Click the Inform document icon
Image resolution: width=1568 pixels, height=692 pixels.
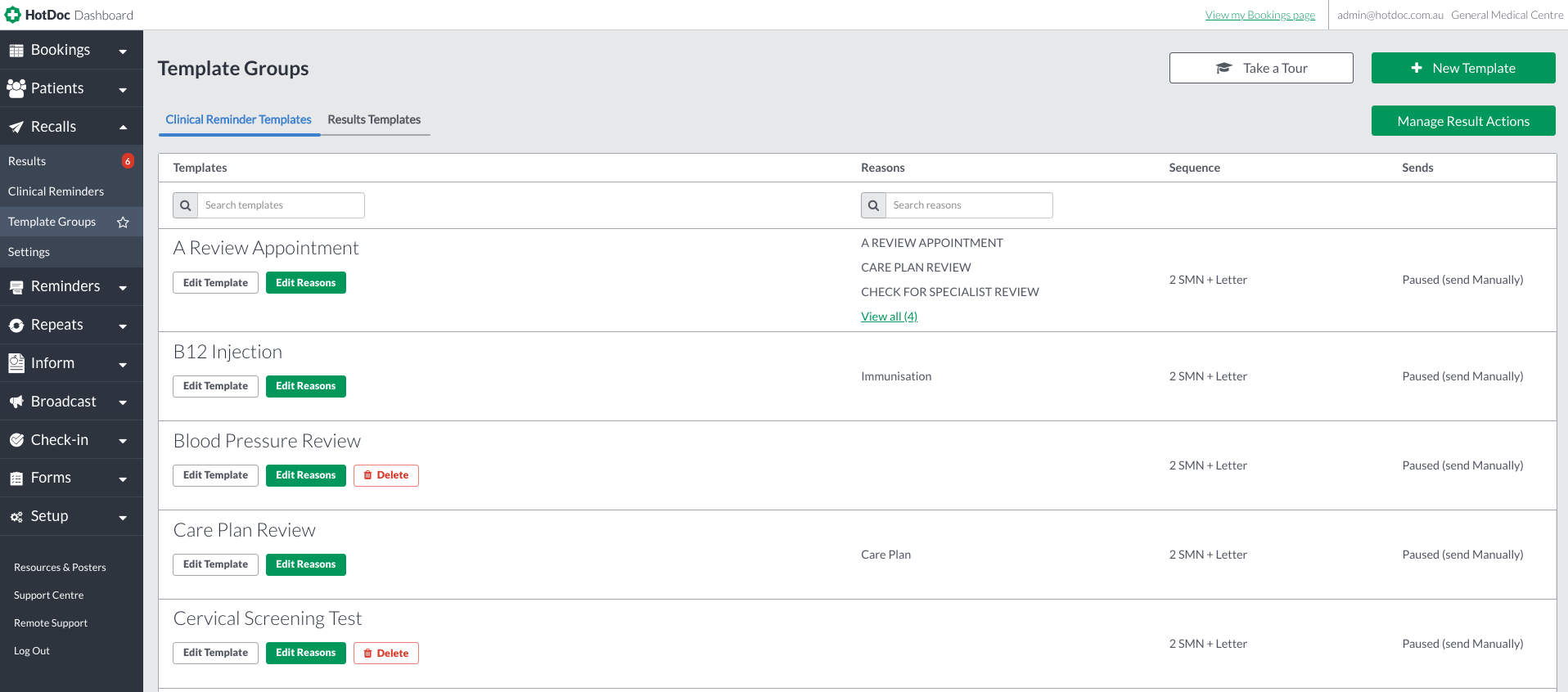click(x=16, y=363)
